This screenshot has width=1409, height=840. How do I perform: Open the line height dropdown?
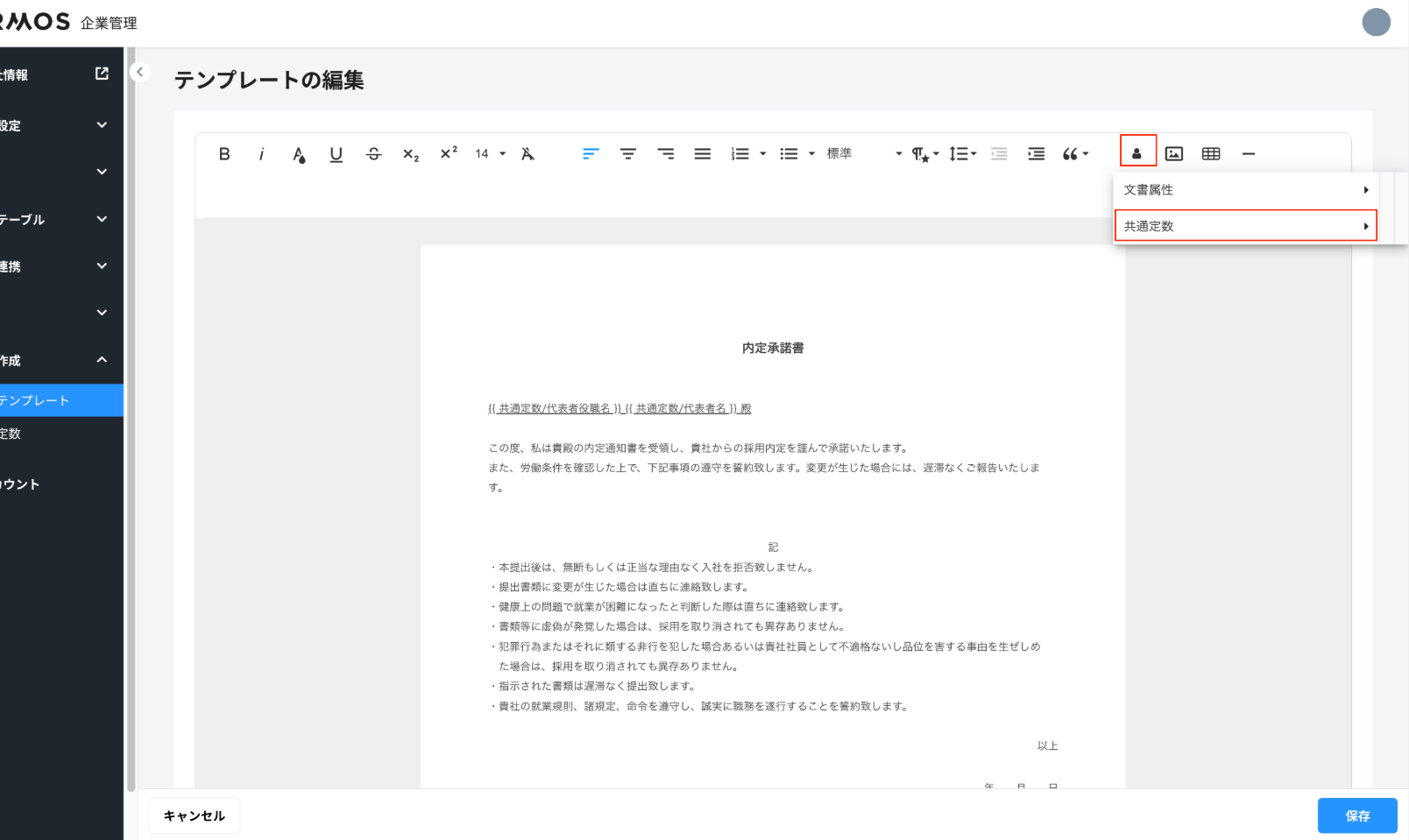point(962,154)
